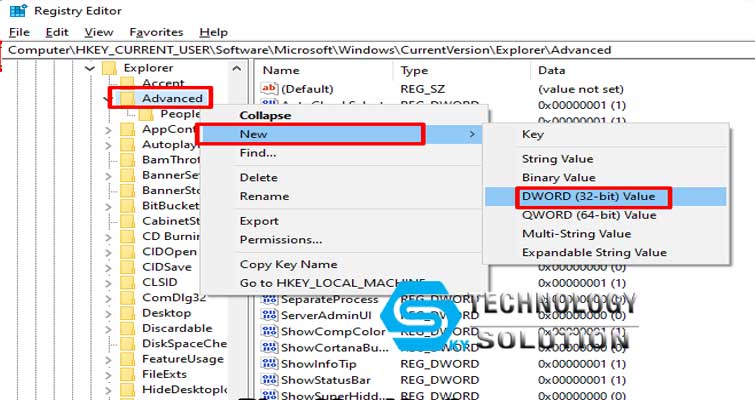Click the Explorer folder icon
Viewport: 755px width, 400px height.
[x=110, y=68]
